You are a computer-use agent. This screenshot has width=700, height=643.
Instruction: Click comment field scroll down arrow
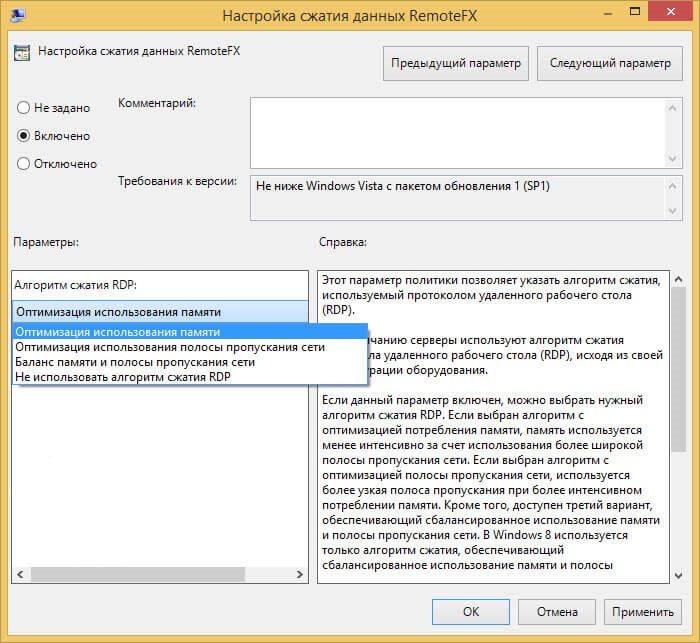[673, 159]
